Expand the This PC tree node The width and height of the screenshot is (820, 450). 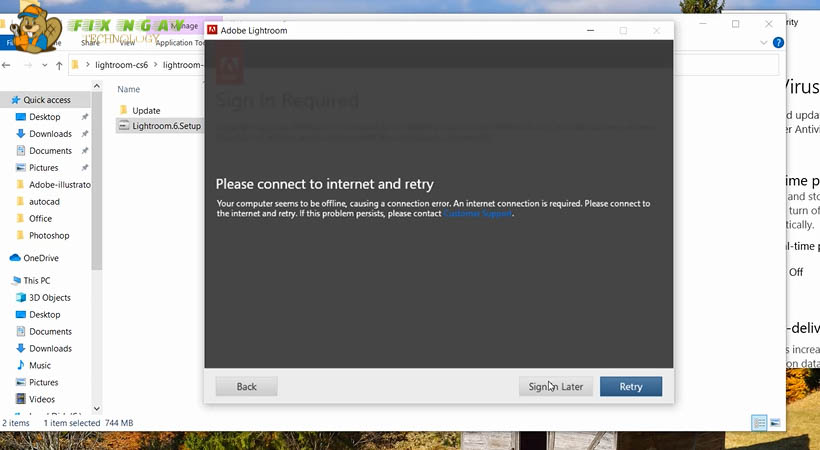coord(4,281)
